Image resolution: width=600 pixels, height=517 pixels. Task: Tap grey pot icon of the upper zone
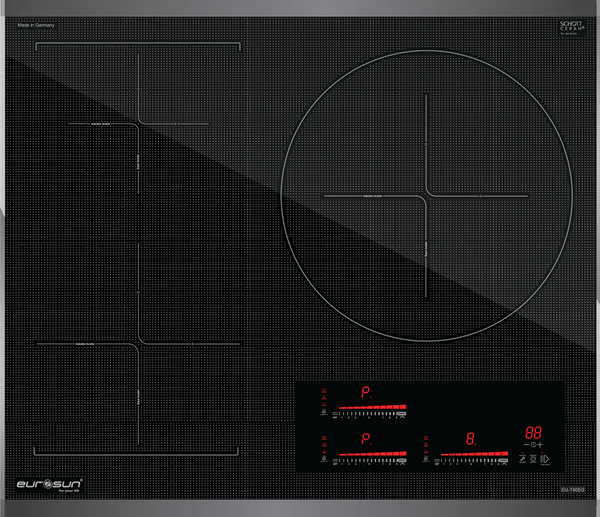click(x=324, y=411)
